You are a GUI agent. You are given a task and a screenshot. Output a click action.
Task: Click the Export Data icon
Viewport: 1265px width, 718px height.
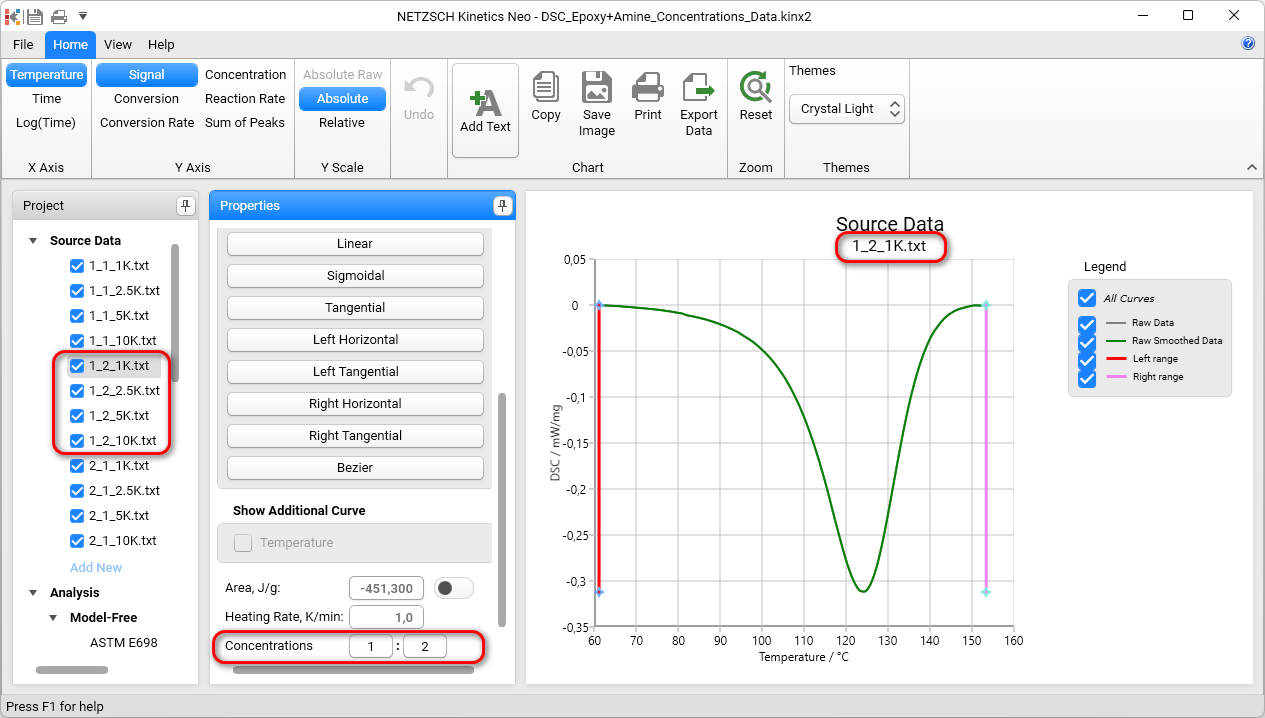point(699,88)
